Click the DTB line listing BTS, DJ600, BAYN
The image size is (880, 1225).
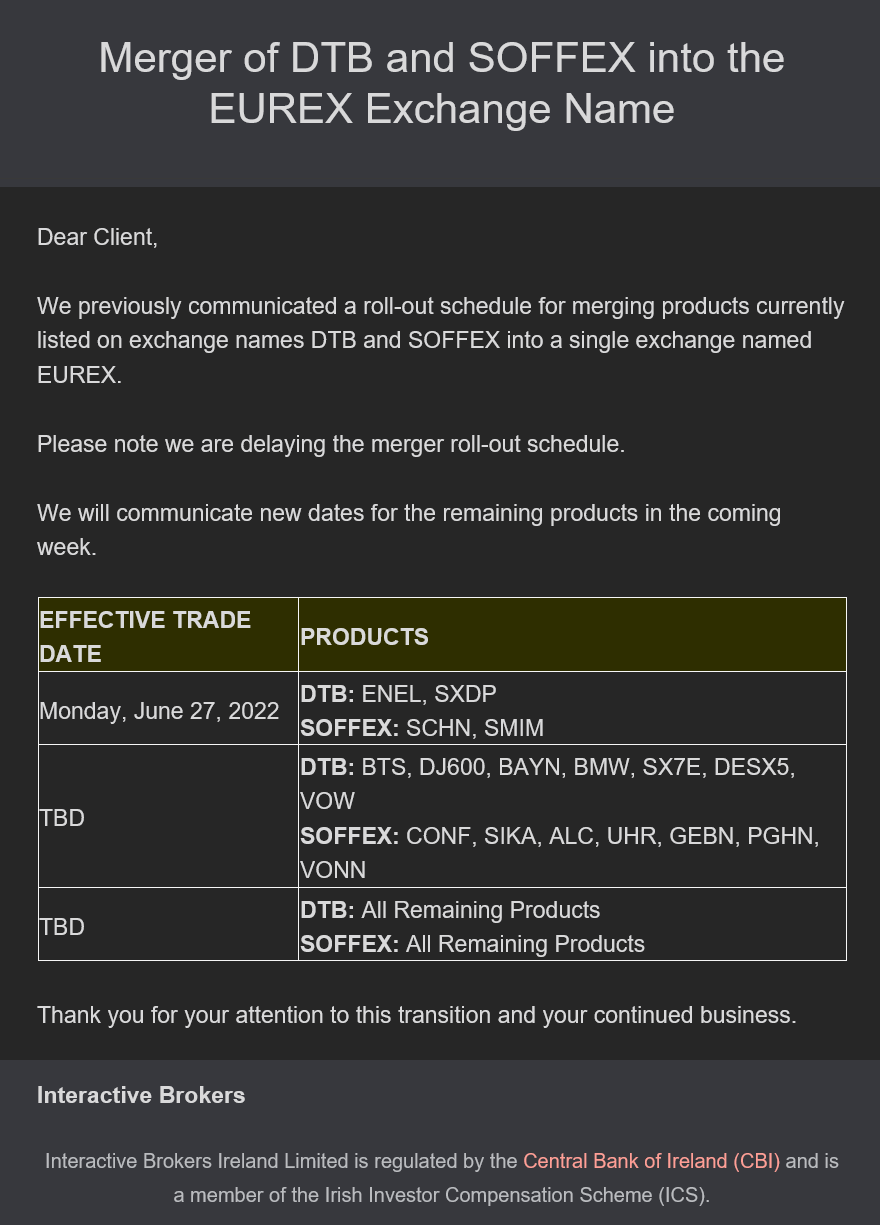click(x=547, y=768)
